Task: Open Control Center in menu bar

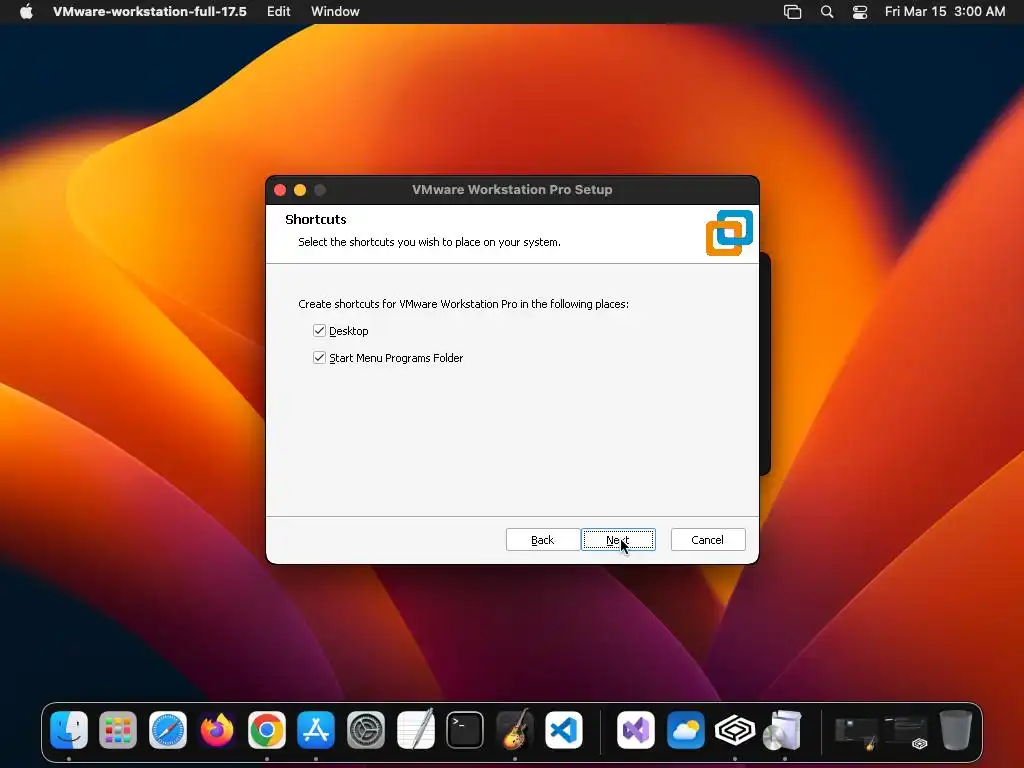Action: [x=860, y=12]
